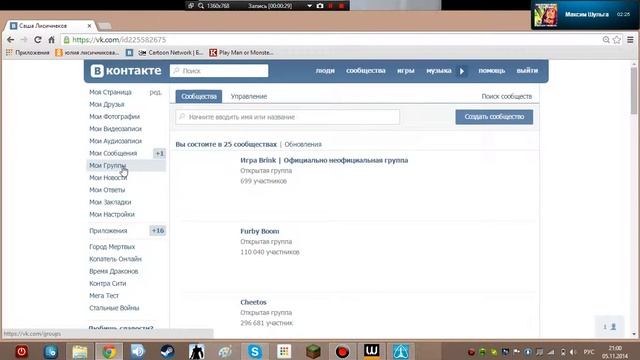
Task: Click the Chrome back arrow
Action: [x=11, y=40]
